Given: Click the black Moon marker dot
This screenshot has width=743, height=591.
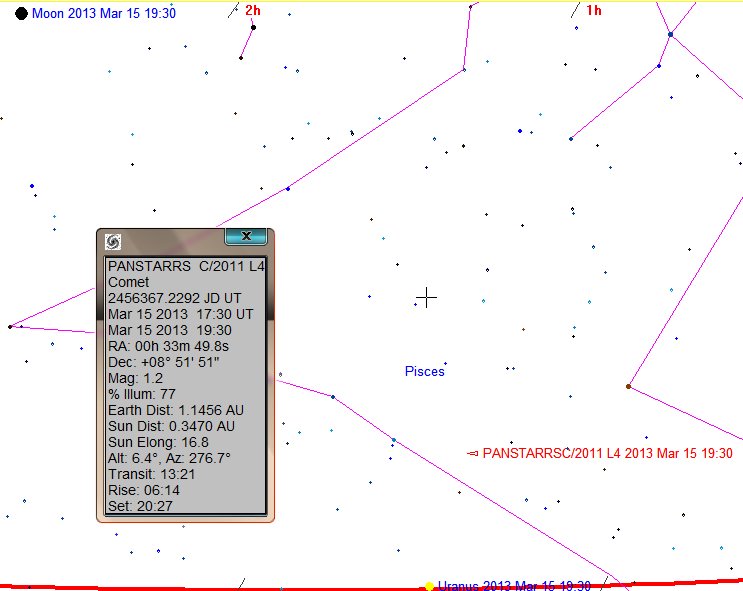Looking at the screenshot, I should pos(21,13).
